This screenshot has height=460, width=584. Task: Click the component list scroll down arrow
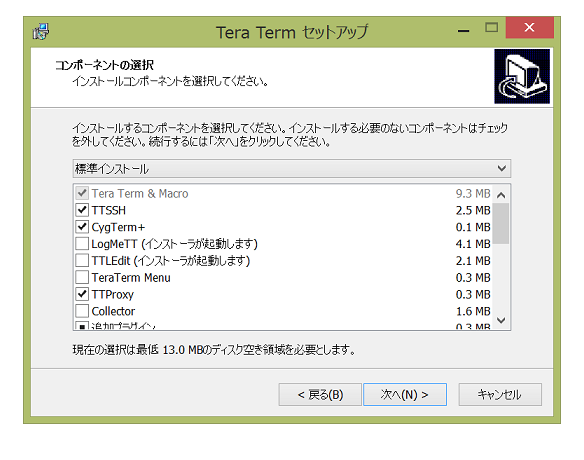point(501,320)
